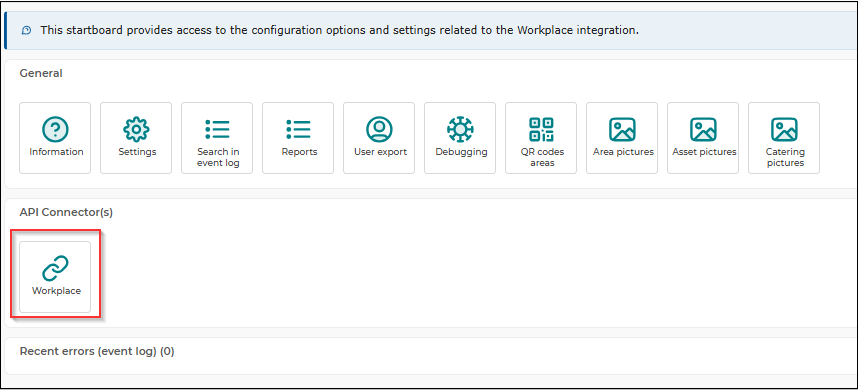Image resolution: width=858 pixels, height=390 pixels.
Task: Open Search in event log tile
Action: click(217, 138)
